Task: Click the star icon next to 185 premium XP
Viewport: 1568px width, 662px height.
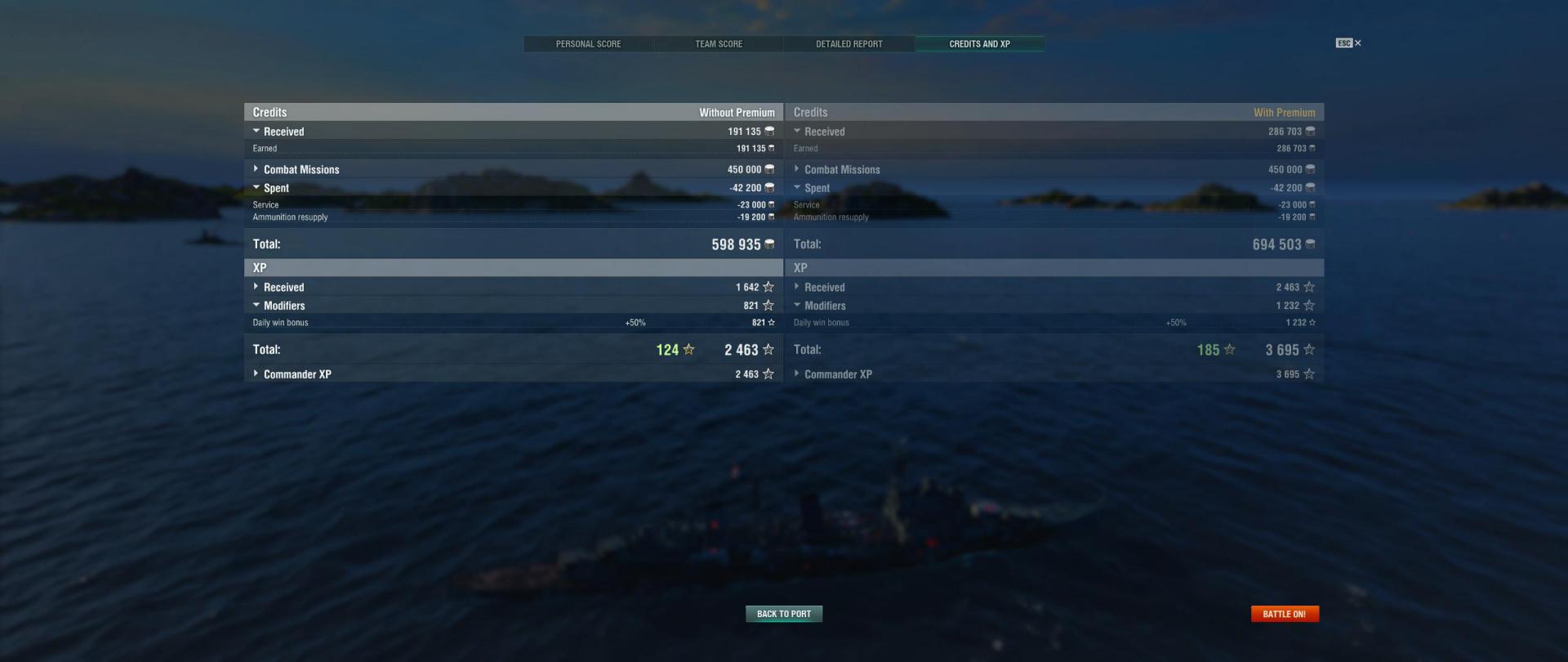Action: tap(1229, 350)
